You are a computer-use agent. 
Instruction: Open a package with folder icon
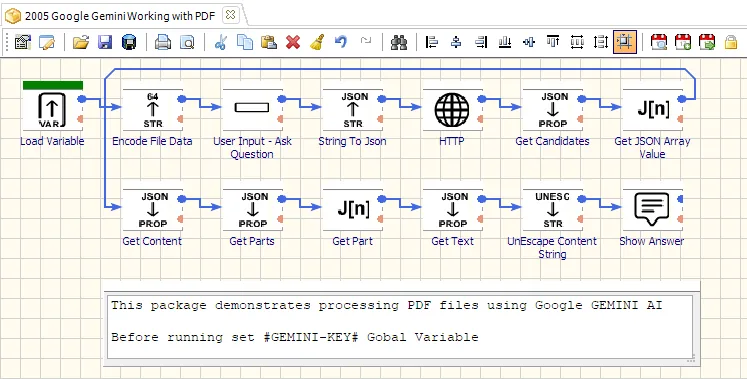(81, 42)
